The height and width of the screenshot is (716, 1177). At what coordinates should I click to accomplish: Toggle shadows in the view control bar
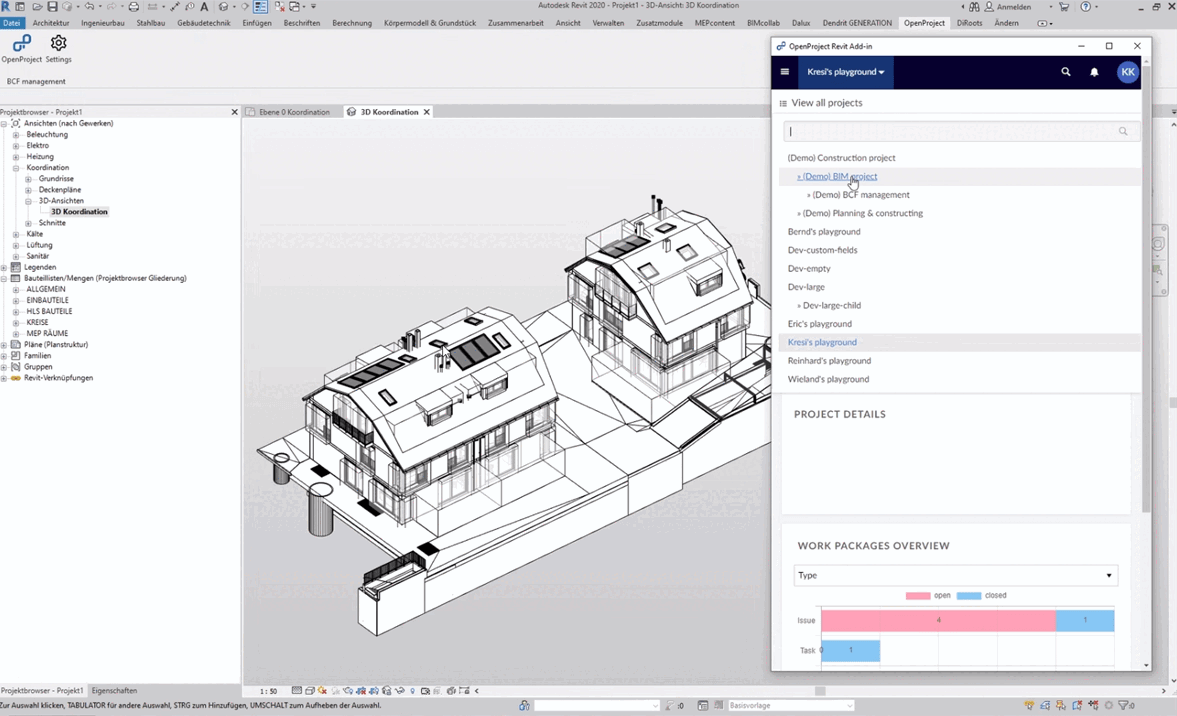coord(334,690)
